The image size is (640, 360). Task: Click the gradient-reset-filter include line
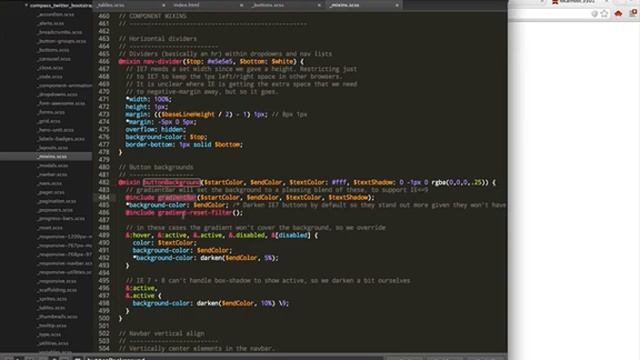coord(184,213)
